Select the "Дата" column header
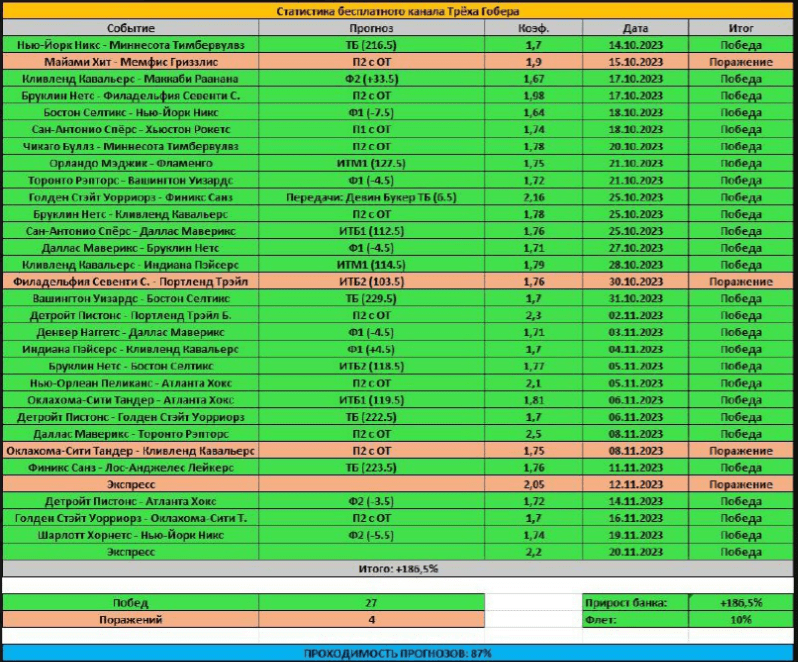The height and width of the screenshot is (662, 798). 635,29
